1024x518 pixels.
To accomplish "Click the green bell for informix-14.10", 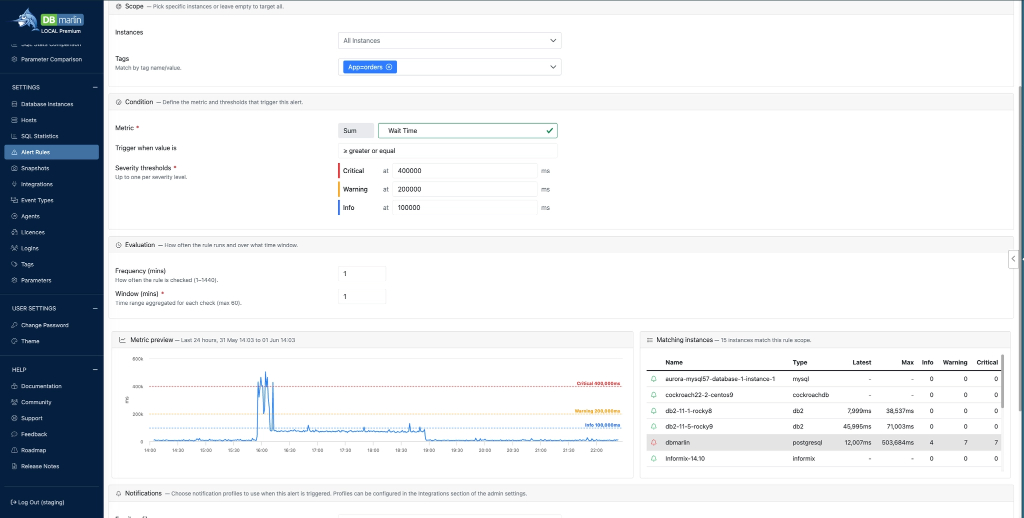I will point(653,459).
